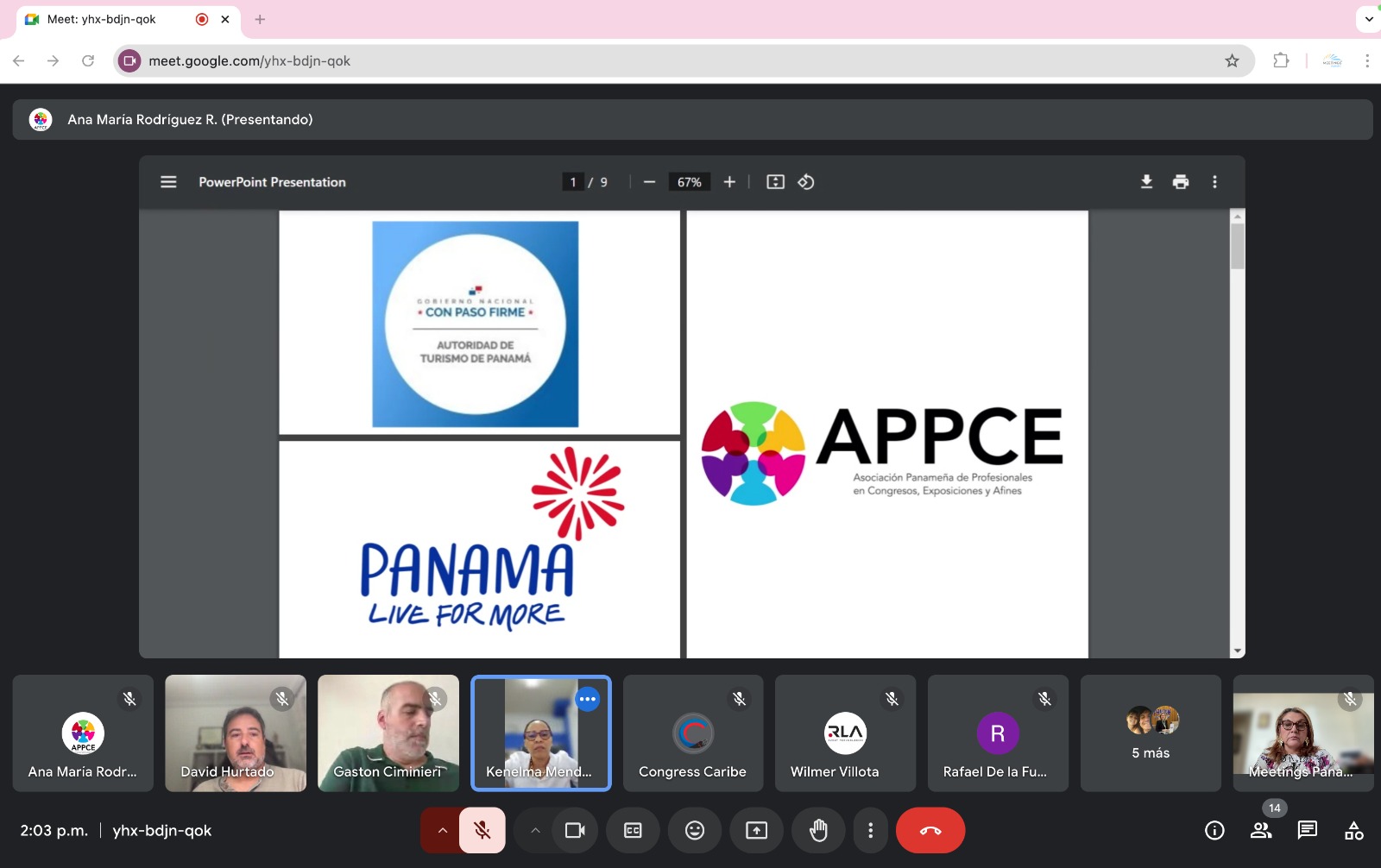Bookmark this page with the star icon
The width and height of the screenshot is (1381, 868).
point(1232,60)
